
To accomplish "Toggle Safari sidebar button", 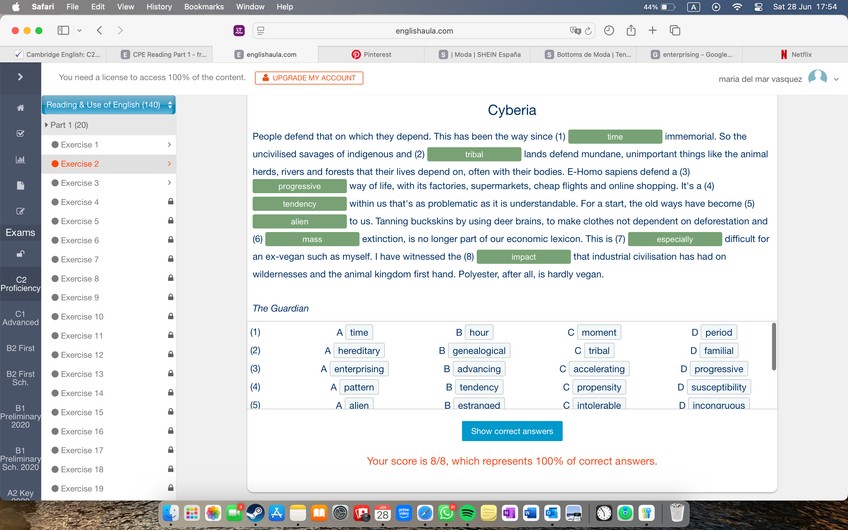I will click(63, 30).
